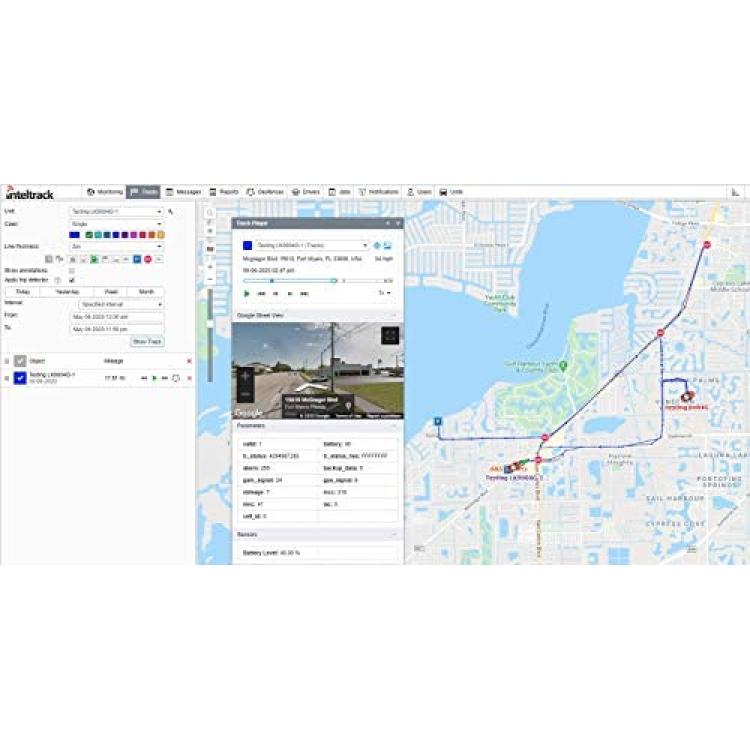Viewport: 750px width, 750px height.
Task: Uncheck the Apply trip detector checkbox
Action: pos(72,280)
